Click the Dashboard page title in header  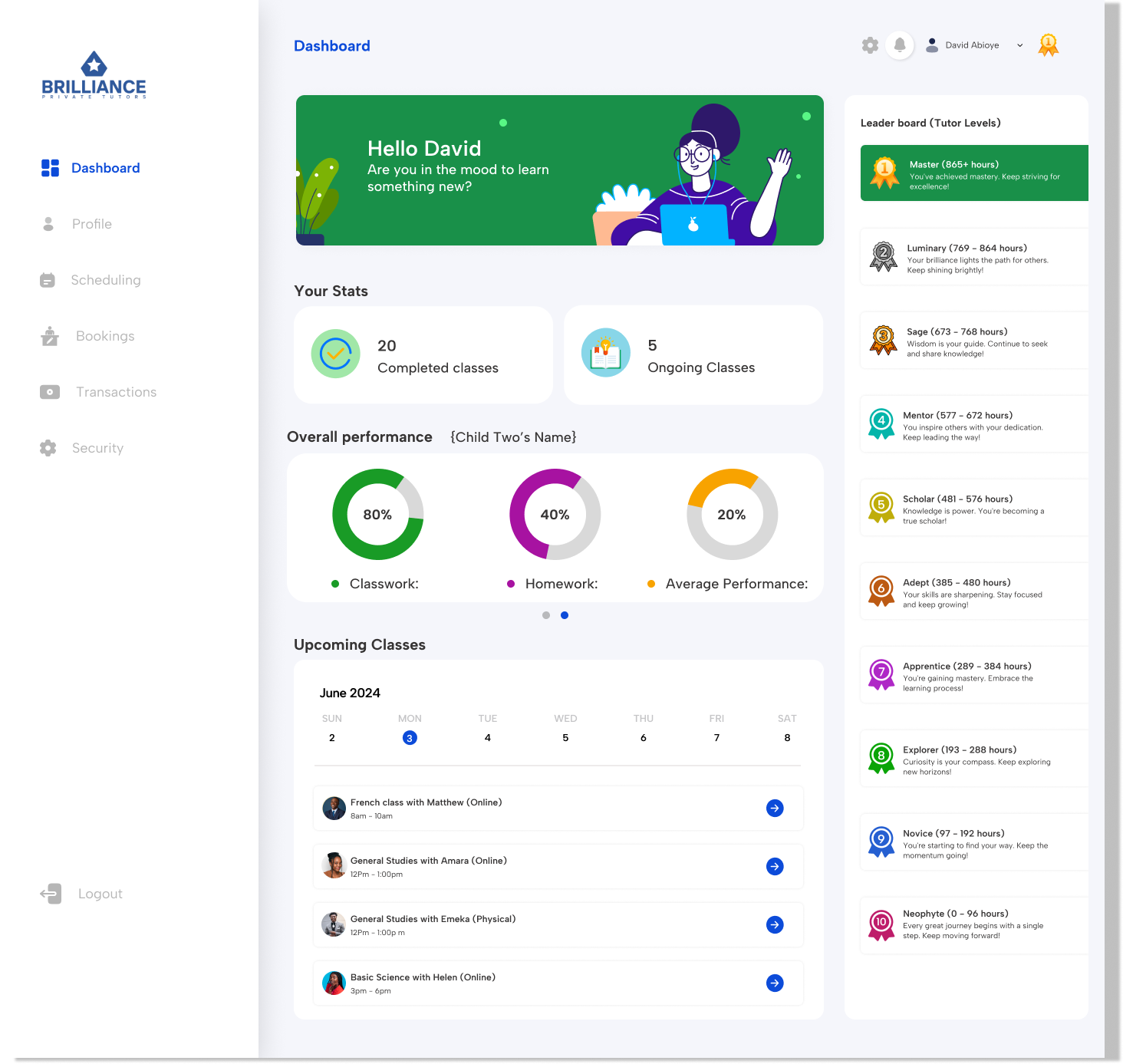[x=332, y=46]
